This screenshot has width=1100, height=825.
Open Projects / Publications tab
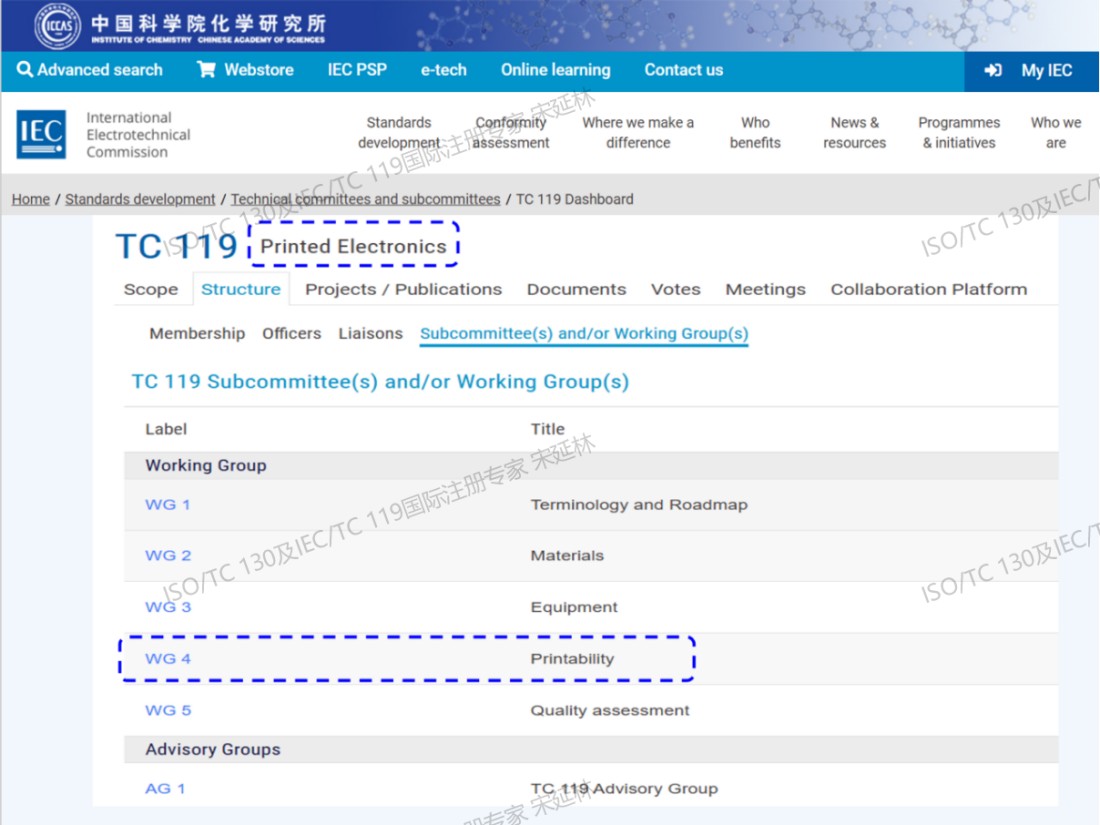pos(403,289)
